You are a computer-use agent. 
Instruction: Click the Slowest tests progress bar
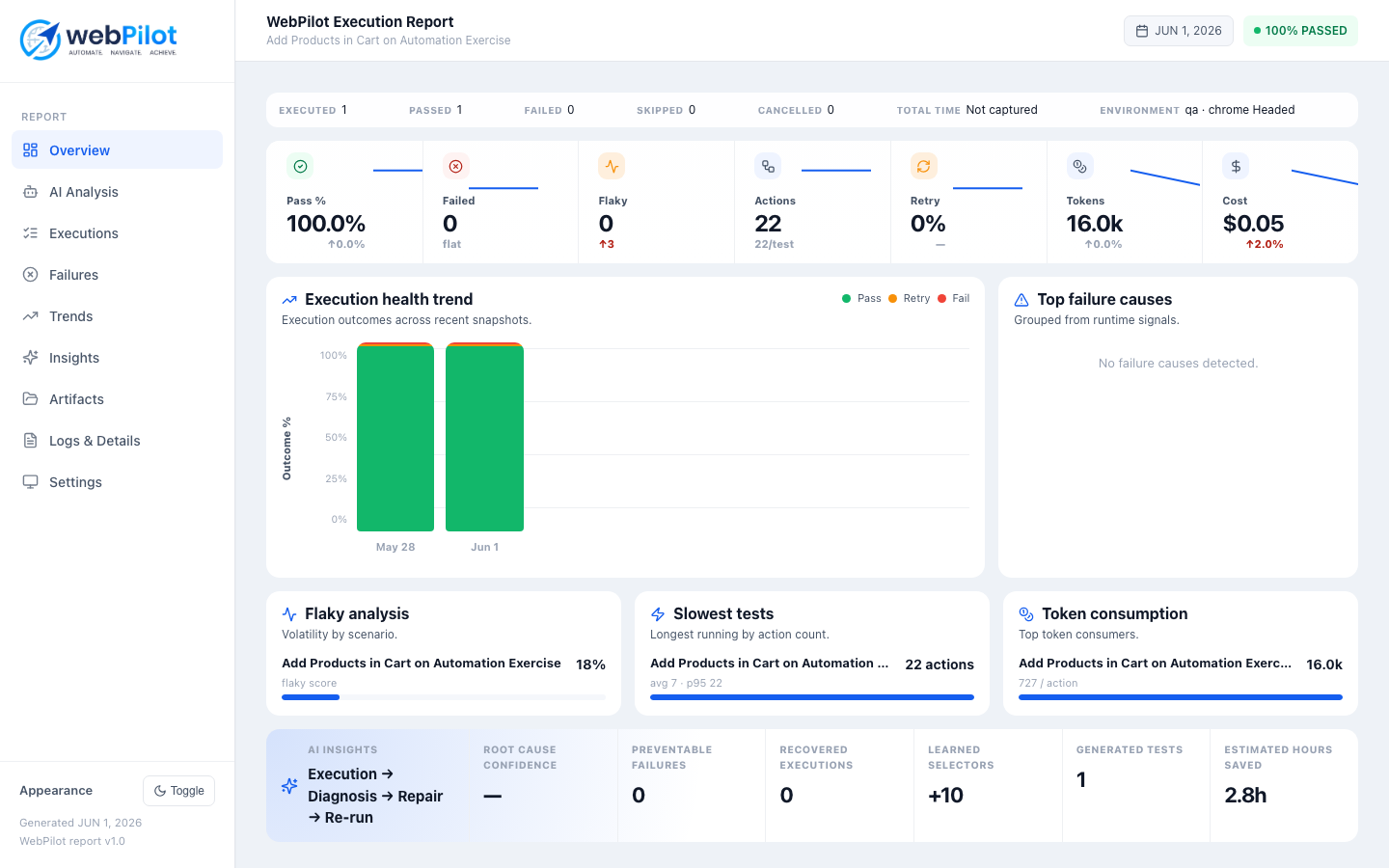[812, 696]
